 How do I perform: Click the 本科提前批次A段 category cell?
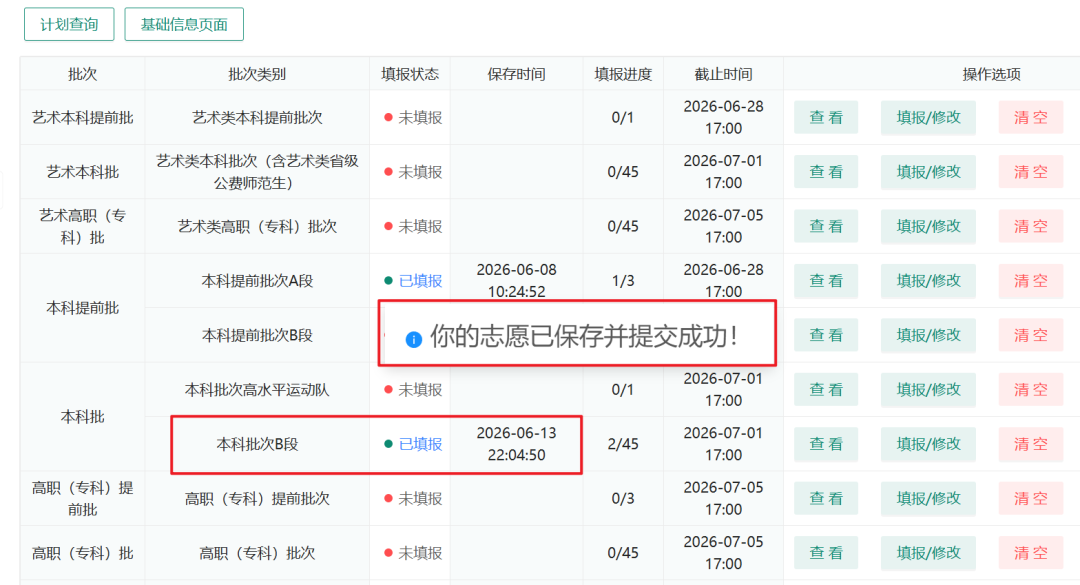(257, 280)
